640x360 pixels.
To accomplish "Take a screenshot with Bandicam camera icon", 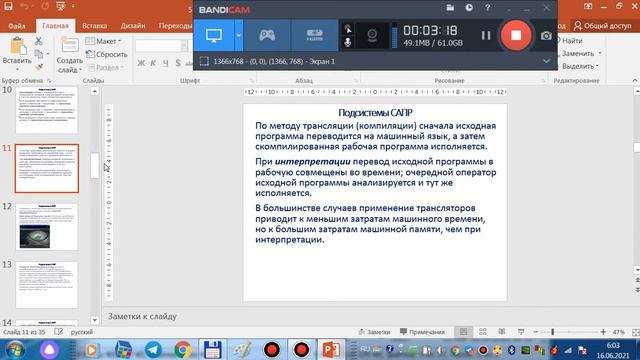I will (546, 36).
